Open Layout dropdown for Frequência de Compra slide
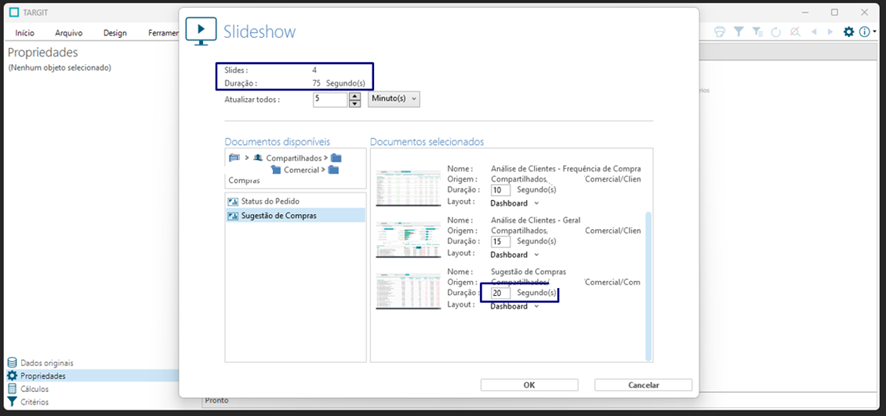Viewport: 886px width, 416px height. 514,203
